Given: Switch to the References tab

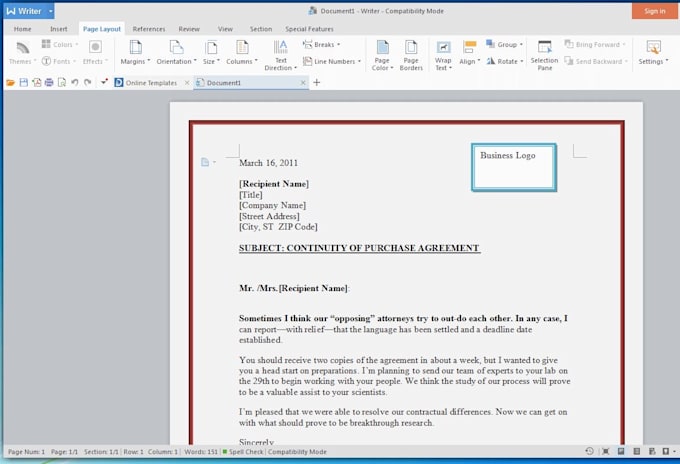Looking at the screenshot, I should (149, 29).
